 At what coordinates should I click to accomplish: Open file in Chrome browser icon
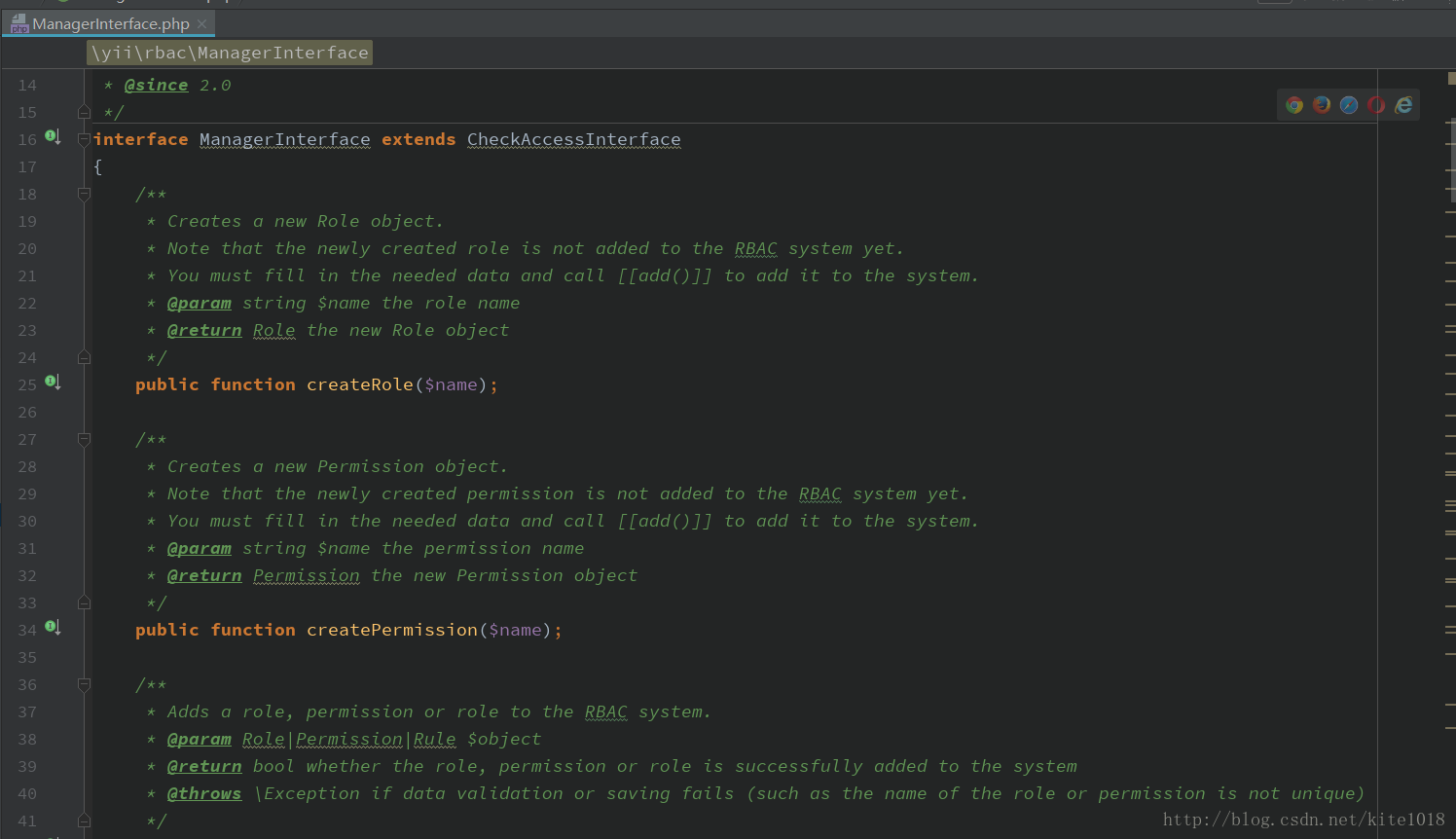pyautogui.click(x=1294, y=105)
